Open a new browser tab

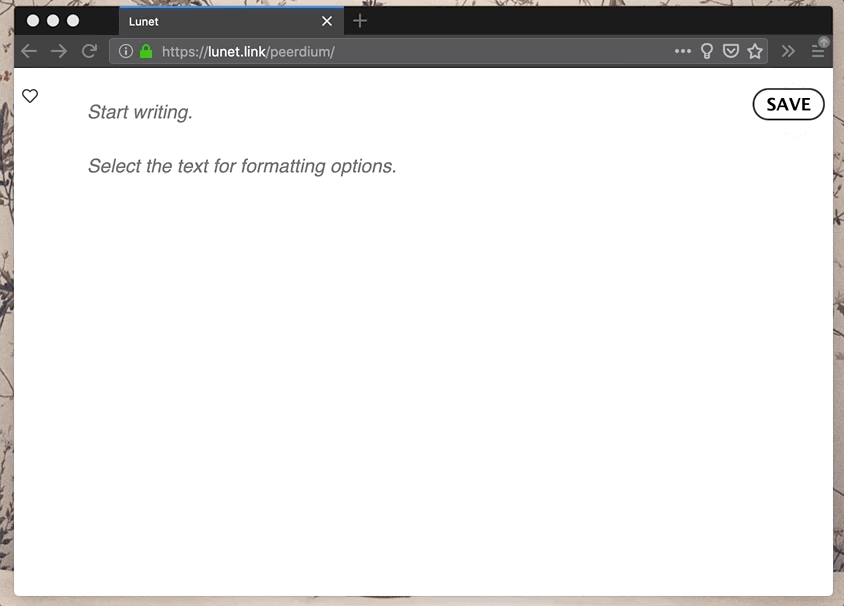(360, 21)
